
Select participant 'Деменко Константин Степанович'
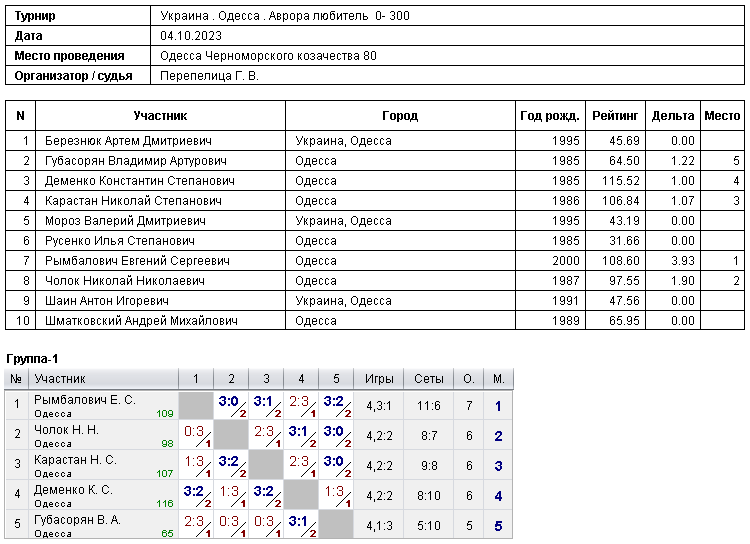click(x=140, y=181)
